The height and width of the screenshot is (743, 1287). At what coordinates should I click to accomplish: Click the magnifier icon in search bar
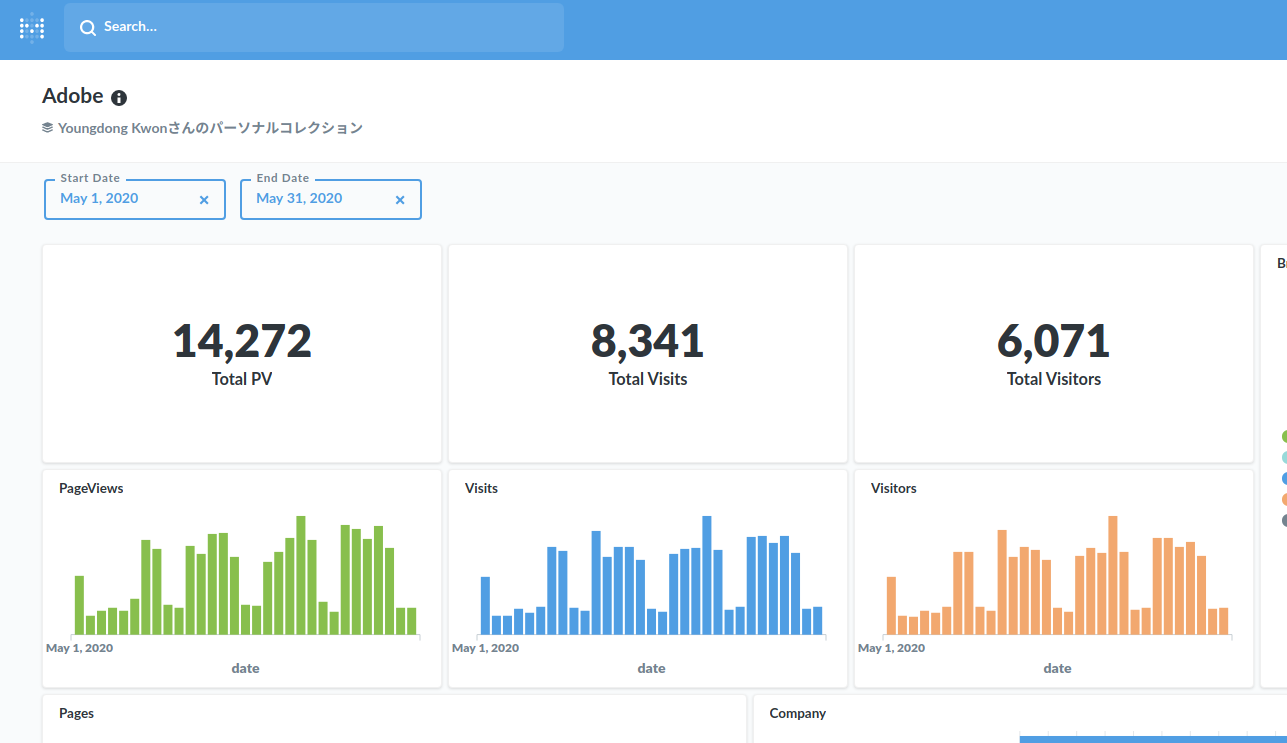coord(88,28)
